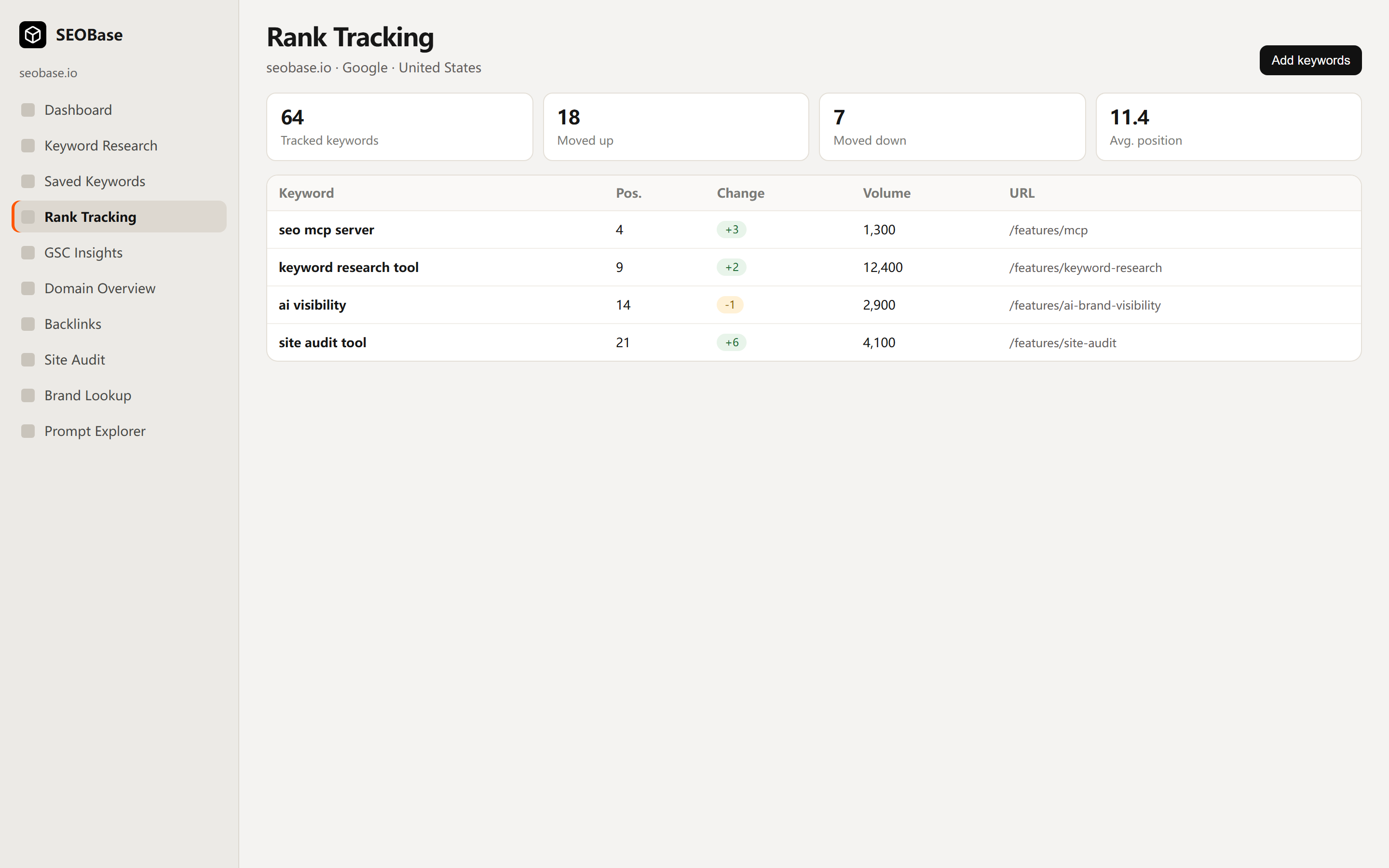The width and height of the screenshot is (1389, 868).
Task: Select the 'seo mcp server' keyword
Action: [326, 230]
